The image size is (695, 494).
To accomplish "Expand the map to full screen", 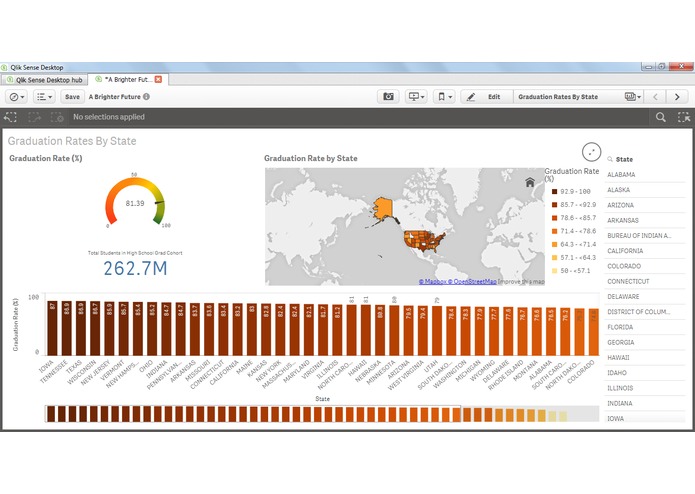I will pyautogui.click(x=591, y=152).
